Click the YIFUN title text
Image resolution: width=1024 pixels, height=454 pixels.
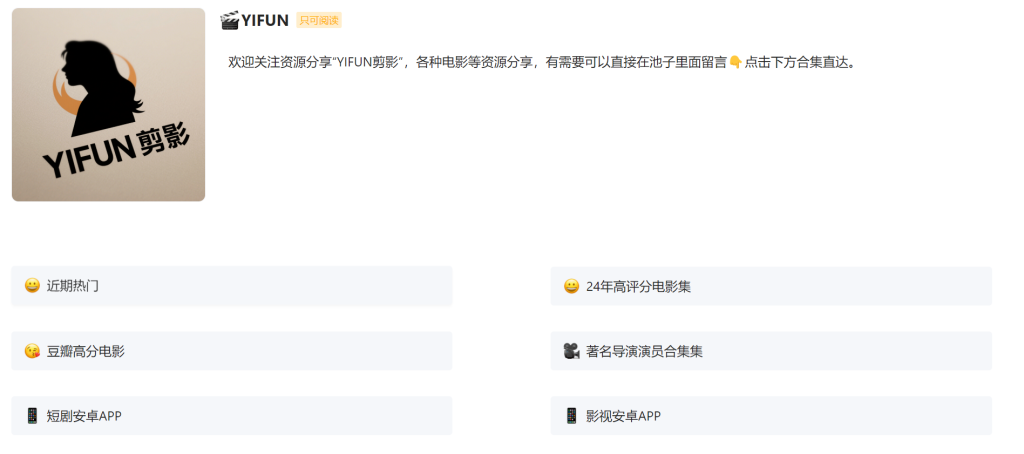[265, 20]
